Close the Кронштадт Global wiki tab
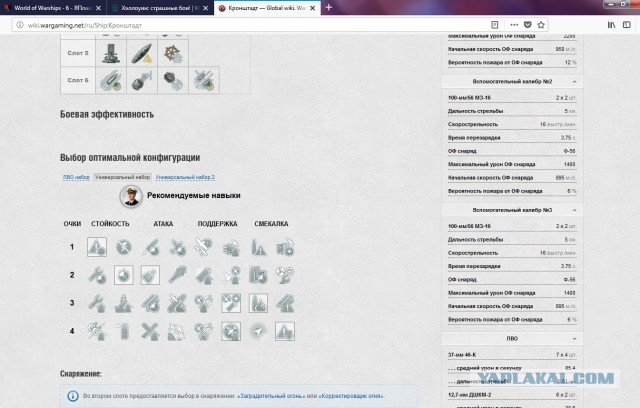The width and height of the screenshot is (640, 408). pos(313,8)
